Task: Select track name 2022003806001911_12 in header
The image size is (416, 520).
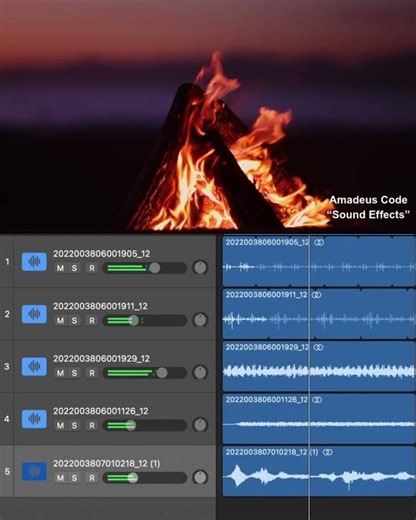Action: click(x=100, y=306)
